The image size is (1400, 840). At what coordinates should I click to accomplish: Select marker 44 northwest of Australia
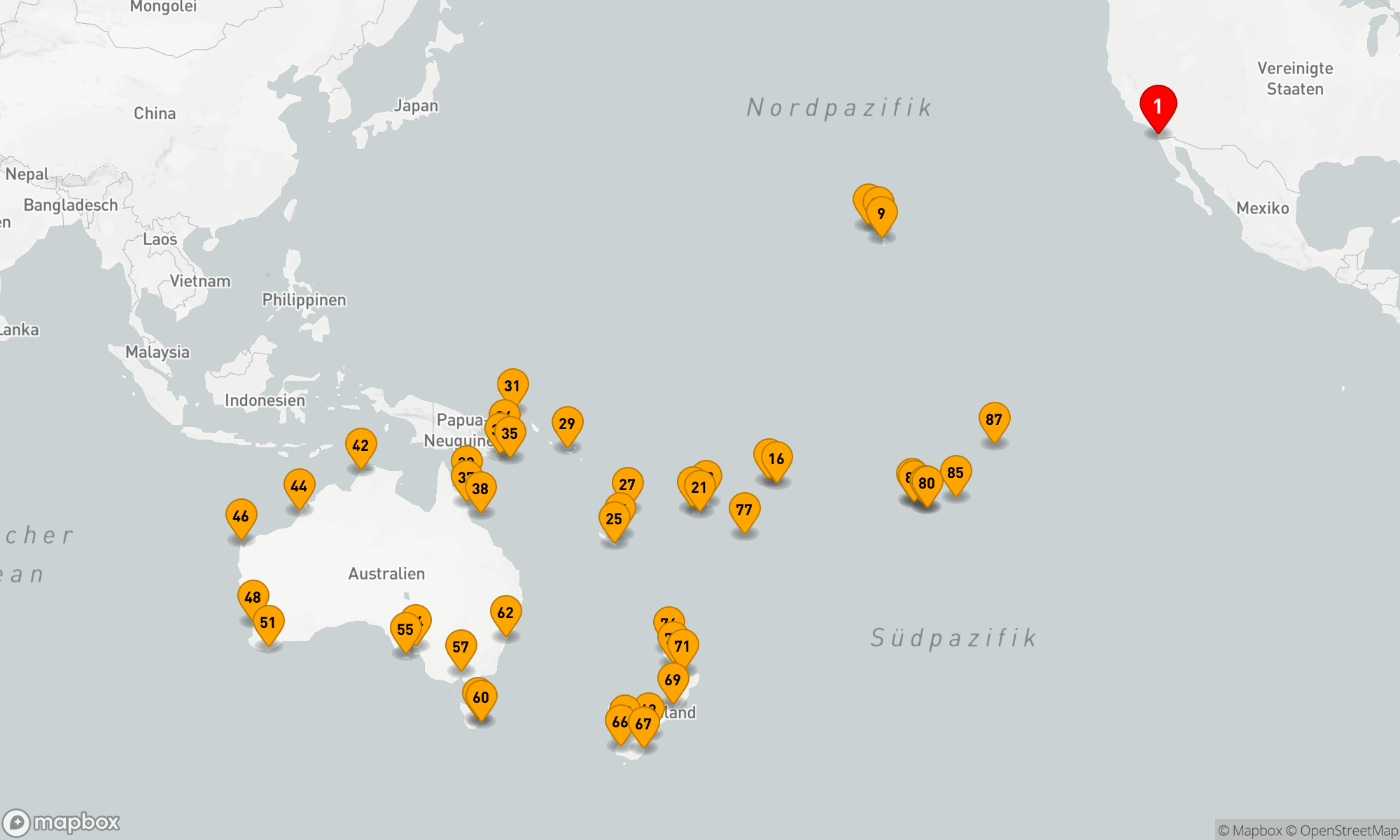(x=299, y=486)
